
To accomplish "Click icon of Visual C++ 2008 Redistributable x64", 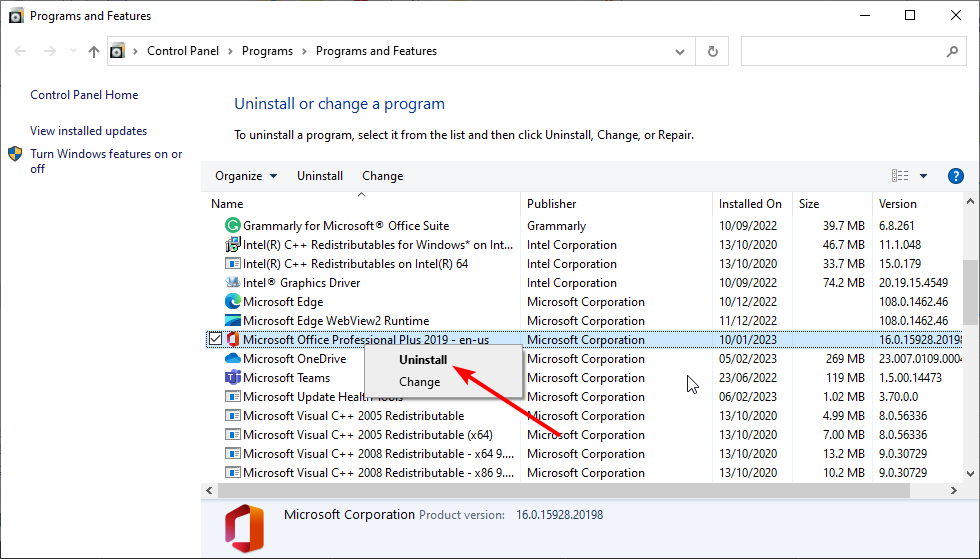I will tap(232, 453).
